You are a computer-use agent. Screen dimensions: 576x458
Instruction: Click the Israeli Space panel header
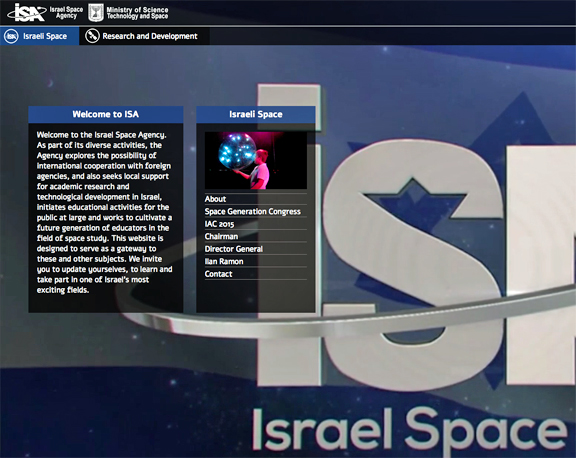(256, 115)
